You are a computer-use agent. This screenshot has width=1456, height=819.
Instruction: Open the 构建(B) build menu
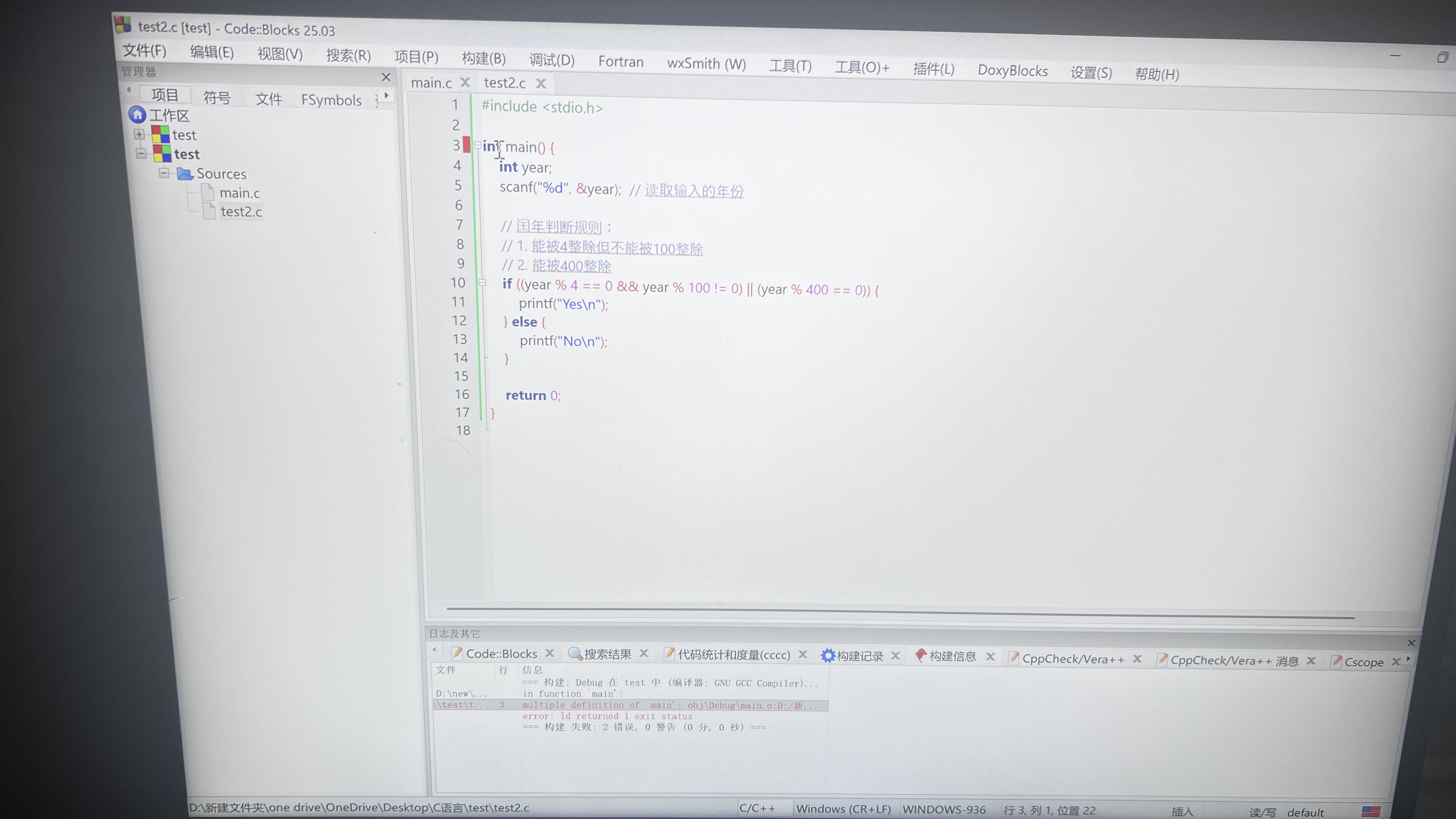pos(483,58)
